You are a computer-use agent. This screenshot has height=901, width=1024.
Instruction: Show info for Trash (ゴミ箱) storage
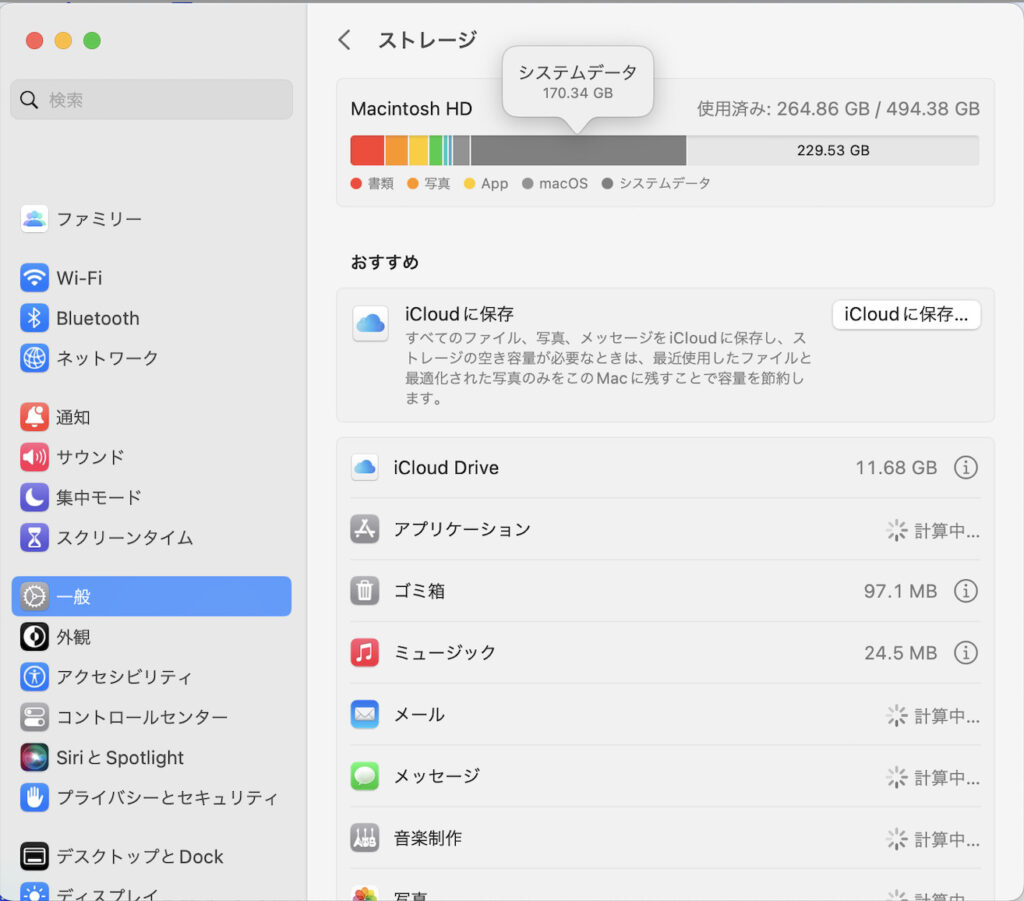click(966, 591)
